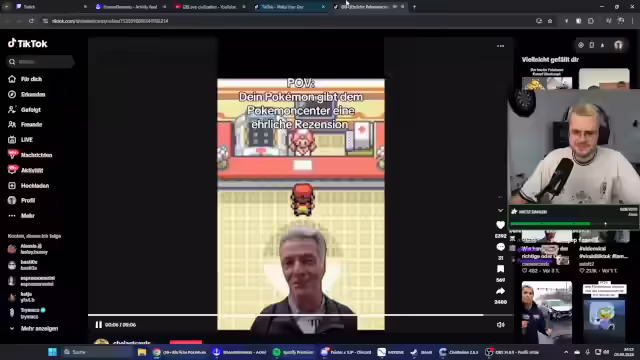Viewport: 640px width, 360px height.
Task: Follow the video creator red button
Action: coord(186,342)
